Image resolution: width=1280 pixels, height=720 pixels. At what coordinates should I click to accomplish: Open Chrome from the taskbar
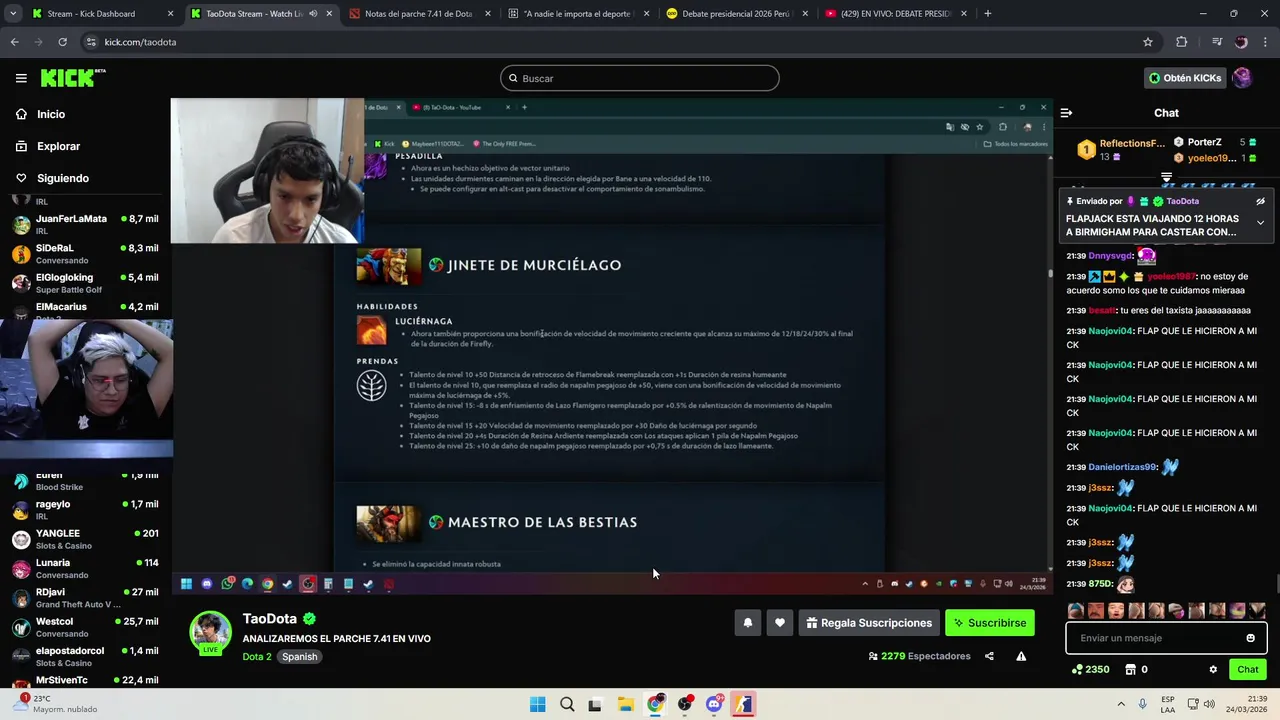point(655,704)
